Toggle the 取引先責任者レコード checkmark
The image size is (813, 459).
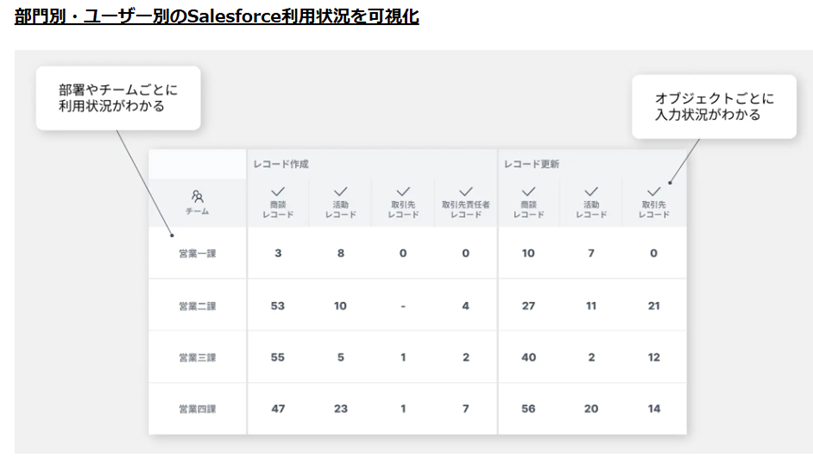(x=466, y=191)
